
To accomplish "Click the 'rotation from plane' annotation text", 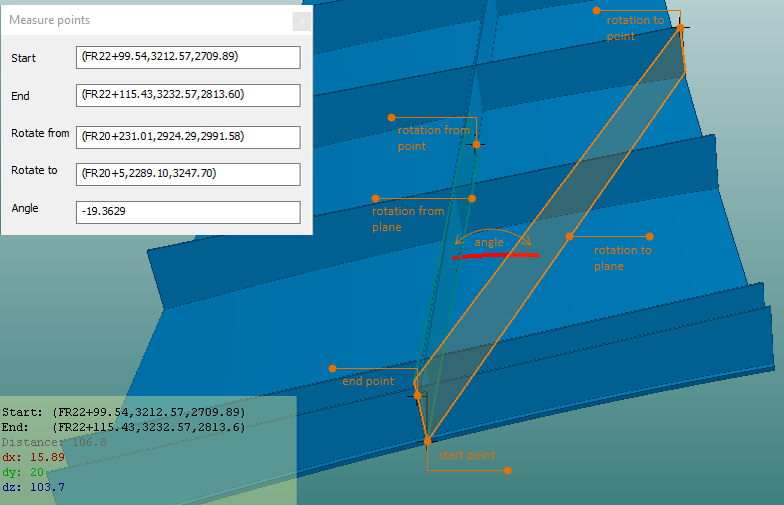I will tap(408, 219).
